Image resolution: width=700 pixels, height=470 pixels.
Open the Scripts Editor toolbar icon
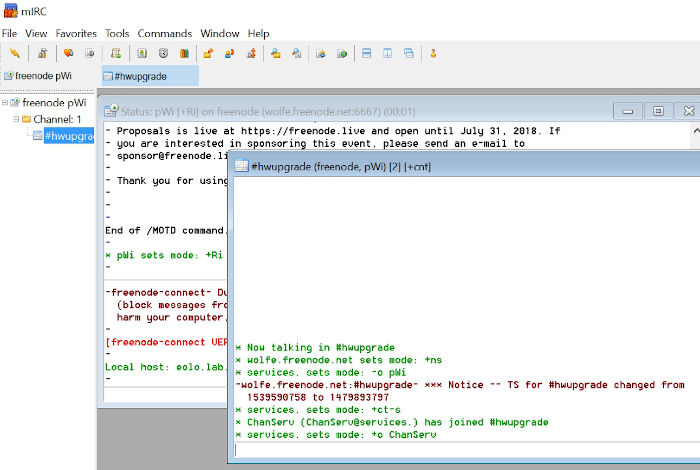[x=116, y=54]
